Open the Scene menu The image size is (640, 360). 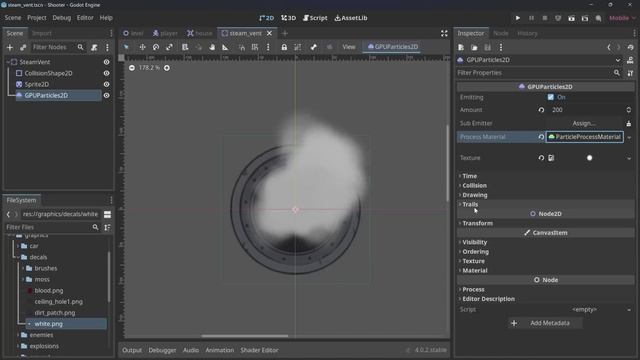[13, 18]
